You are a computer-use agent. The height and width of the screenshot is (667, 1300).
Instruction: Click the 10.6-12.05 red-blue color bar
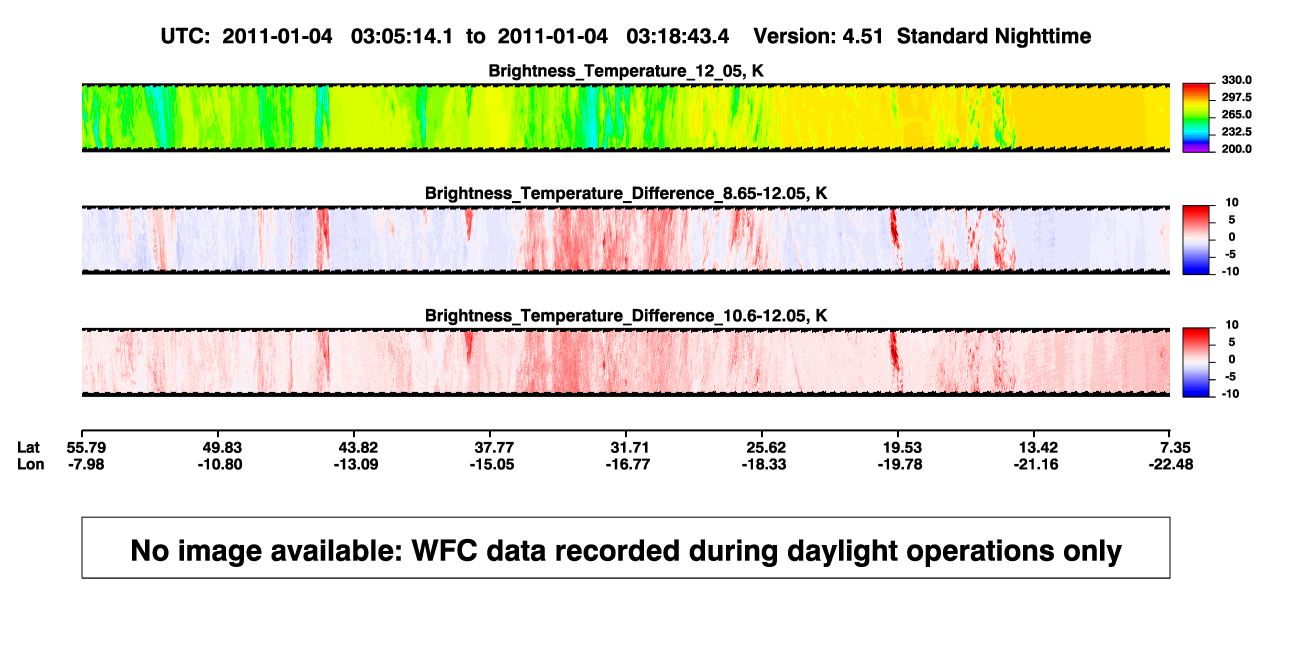pos(1196,362)
